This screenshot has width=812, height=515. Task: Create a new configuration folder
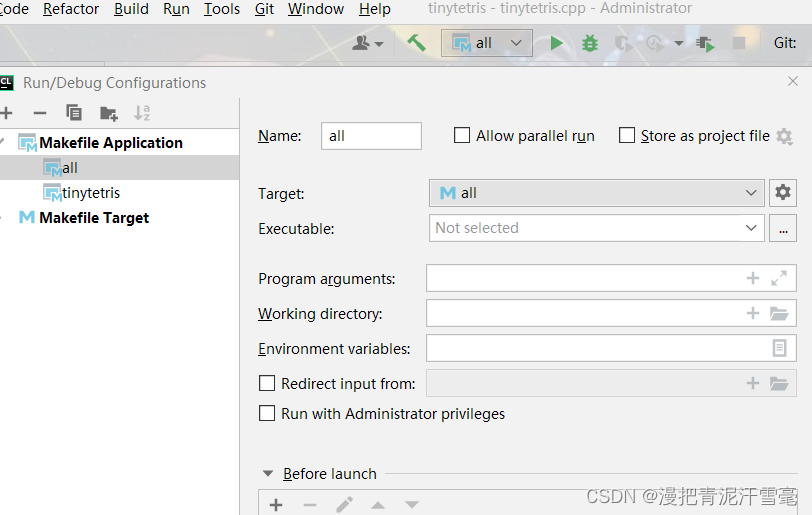pyautogui.click(x=108, y=113)
